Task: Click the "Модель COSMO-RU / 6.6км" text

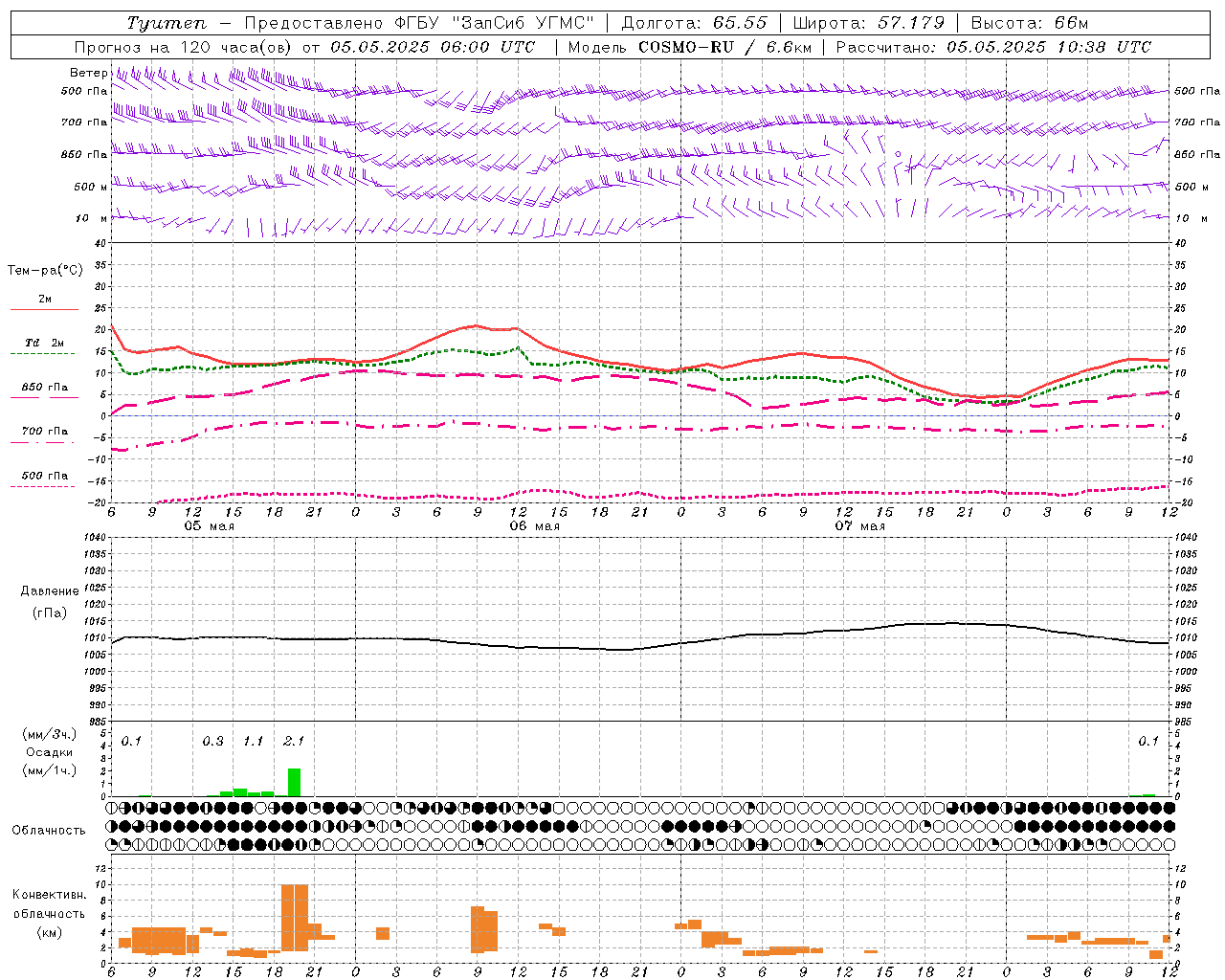Action: (690, 47)
